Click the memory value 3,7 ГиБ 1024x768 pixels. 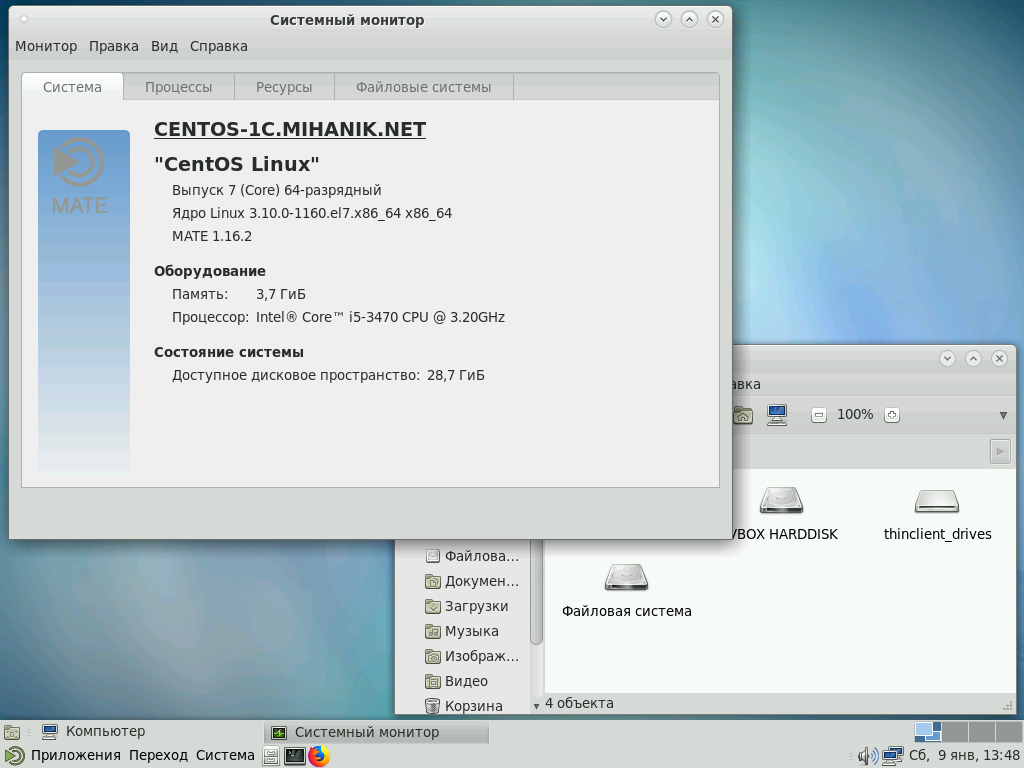pos(281,295)
